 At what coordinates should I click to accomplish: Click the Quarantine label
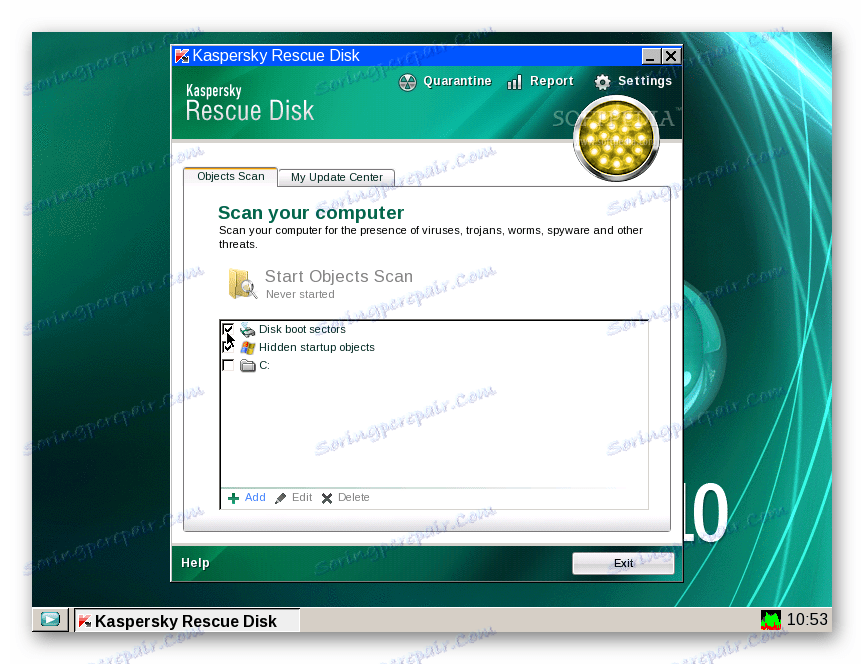[x=457, y=81]
